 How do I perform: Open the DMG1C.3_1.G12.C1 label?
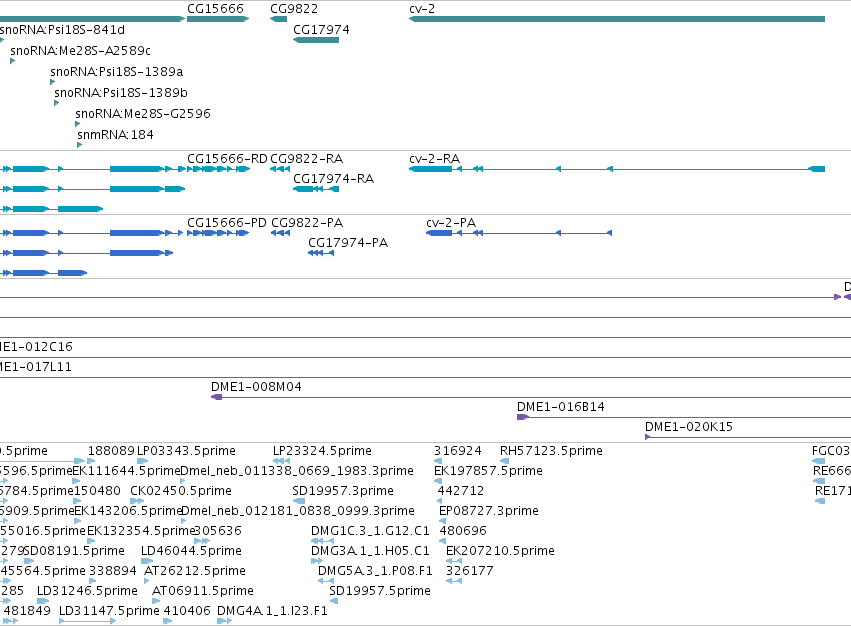pos(370,530)
